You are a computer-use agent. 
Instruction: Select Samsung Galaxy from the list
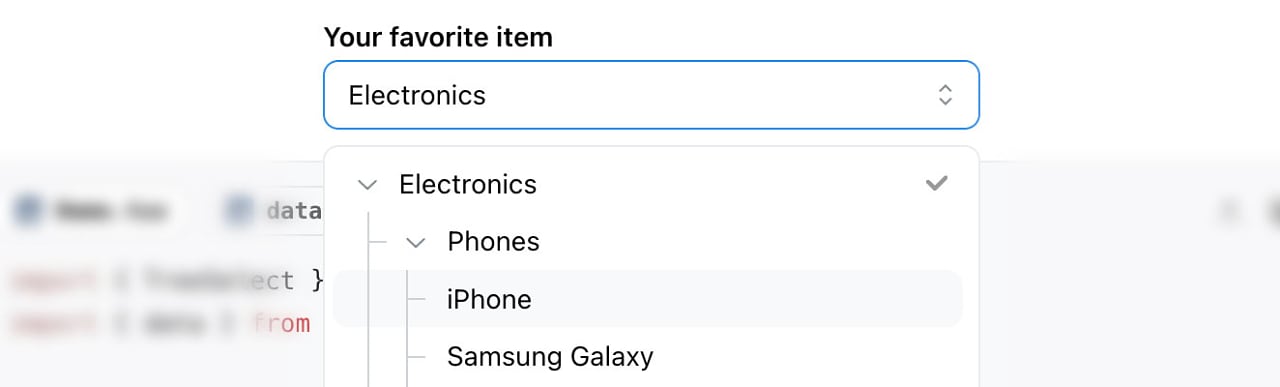pos(647,356)
